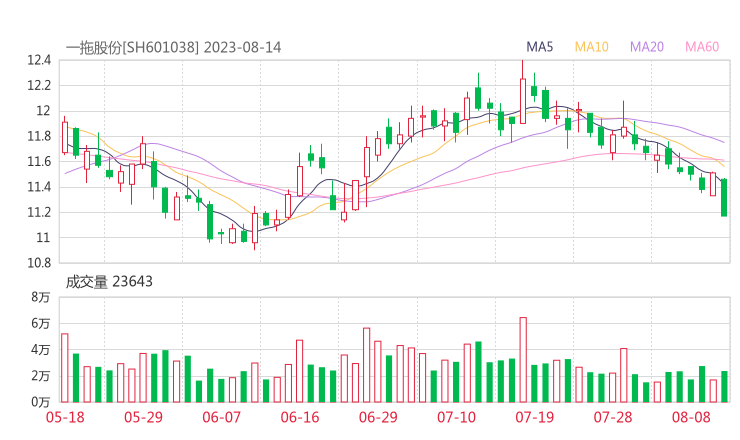Click the MA10 legend label
Image resolution: width=740 pixels, height=440 pixels.
pos(591,47)
